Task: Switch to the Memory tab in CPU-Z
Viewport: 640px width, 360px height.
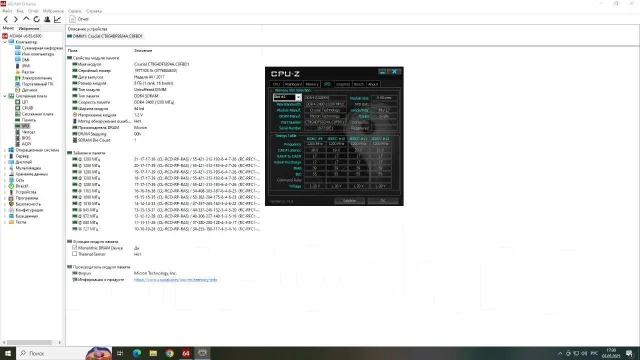Action: coord(312,84)
